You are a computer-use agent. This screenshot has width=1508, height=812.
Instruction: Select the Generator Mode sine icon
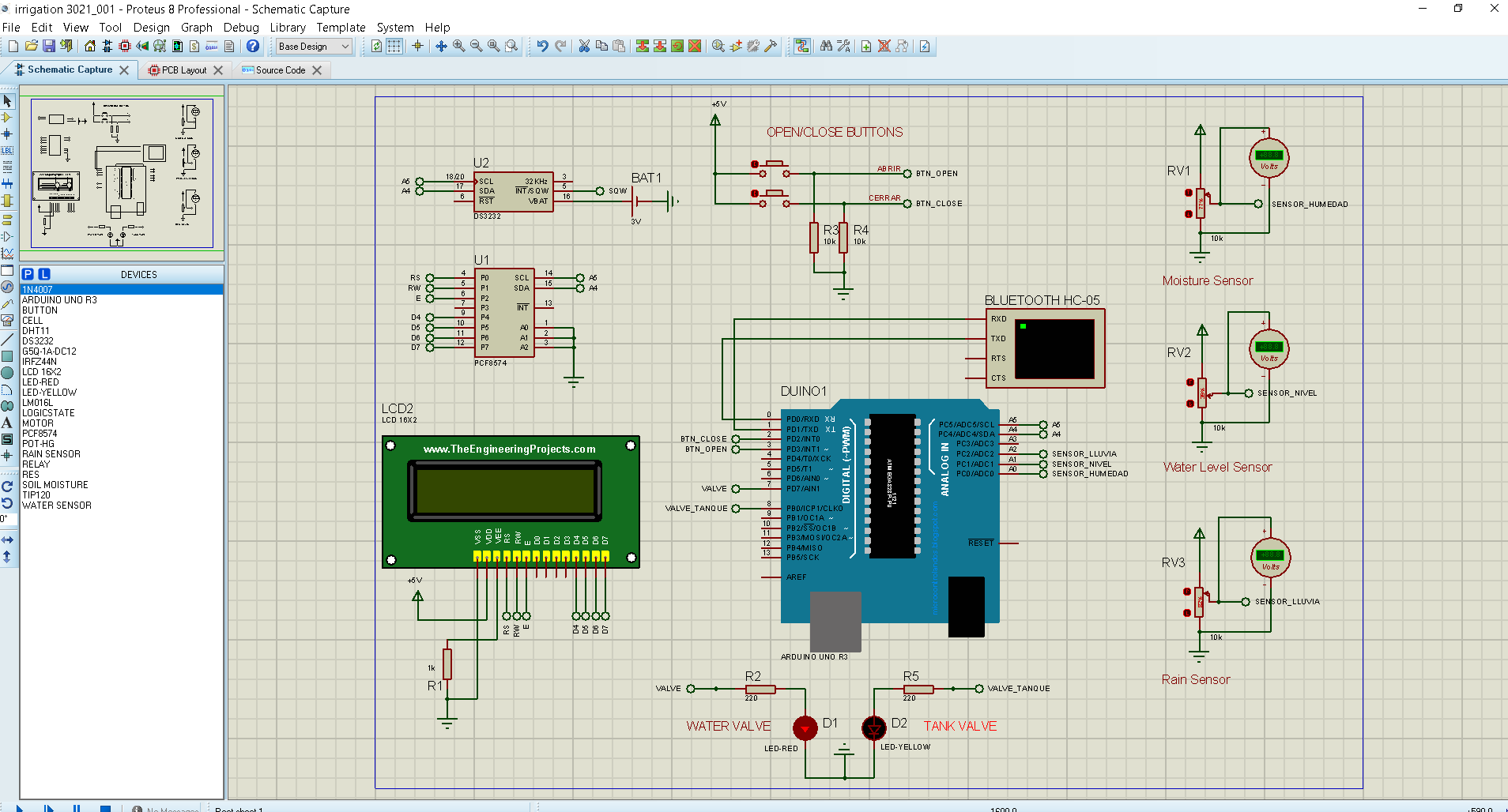pyautogui.click(x=7, y=287)
